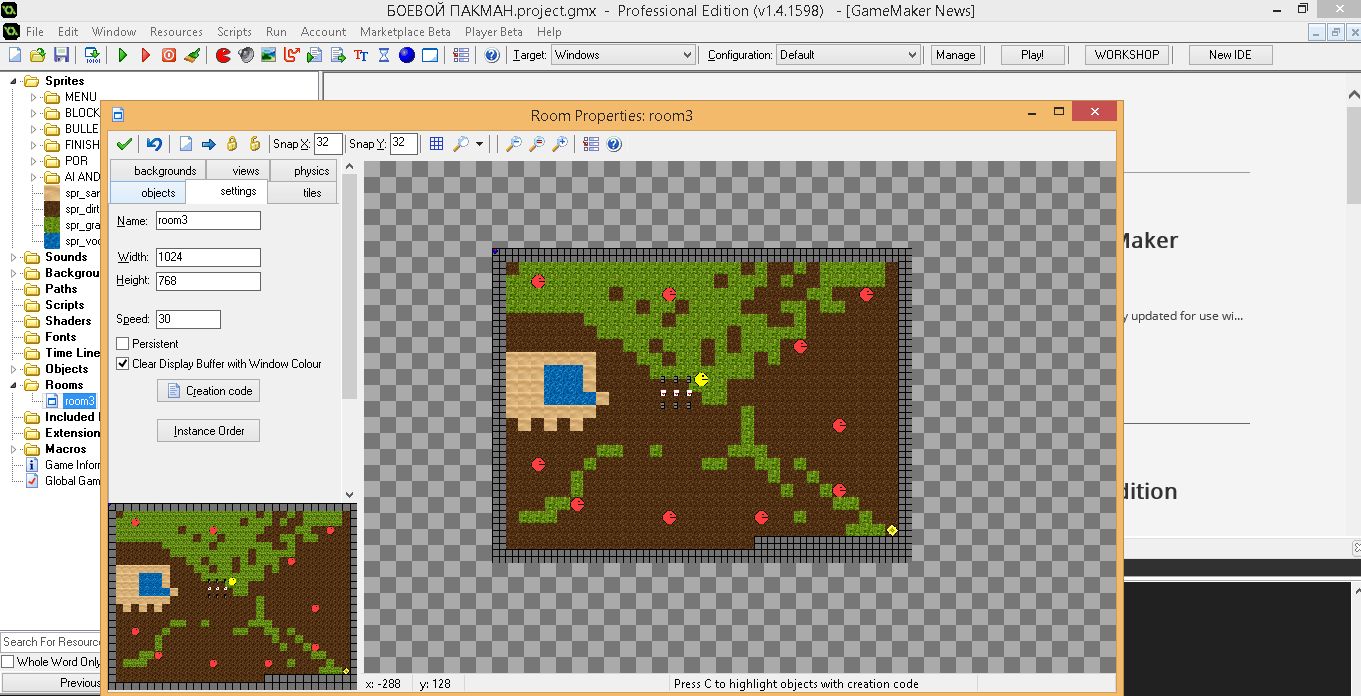1361x696 pixels.
Task: Run the game with green play icon
Action: pos(122,55)
